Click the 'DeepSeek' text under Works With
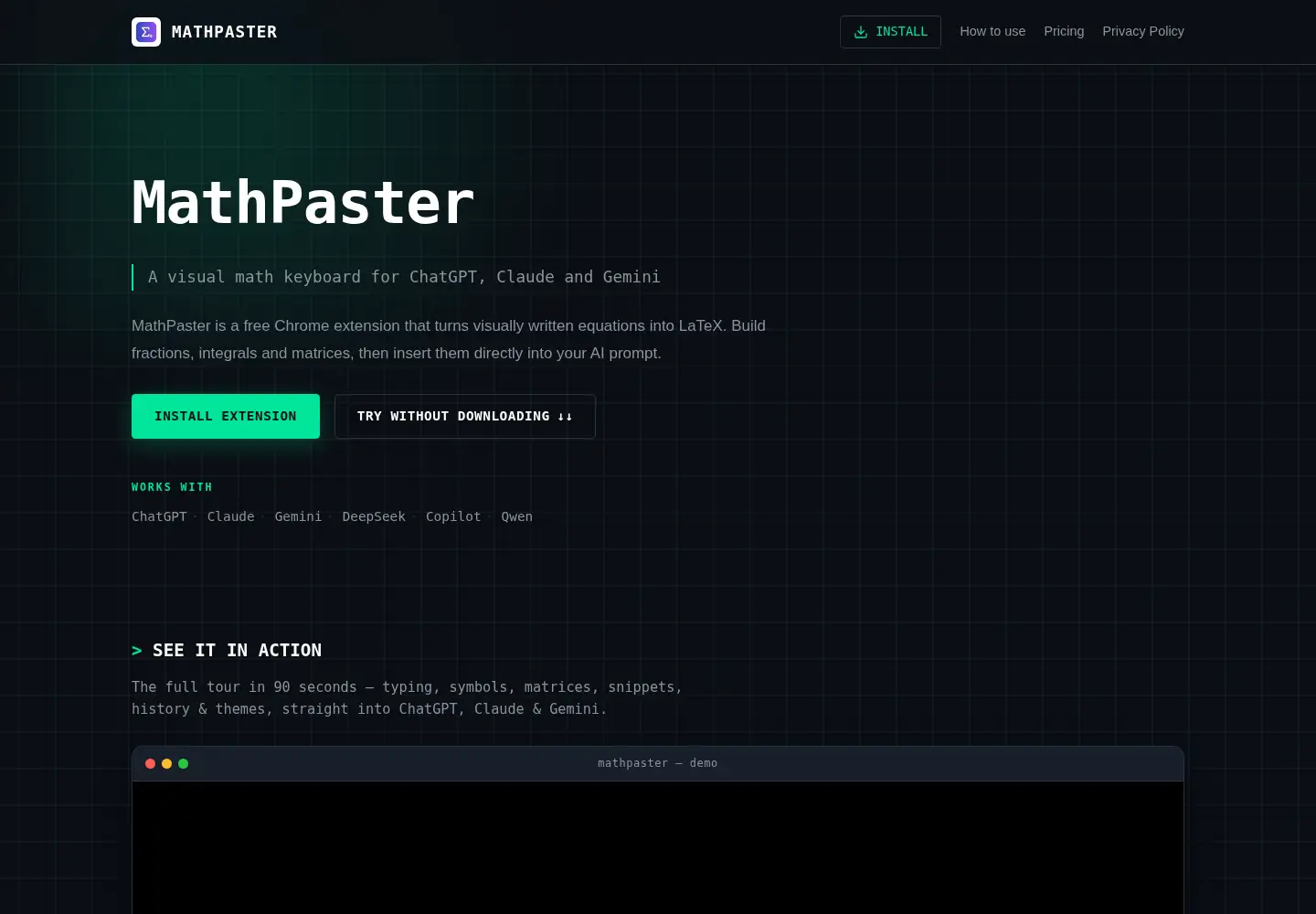Screen dimensions: 1316x914 click(x=374, y=516)
